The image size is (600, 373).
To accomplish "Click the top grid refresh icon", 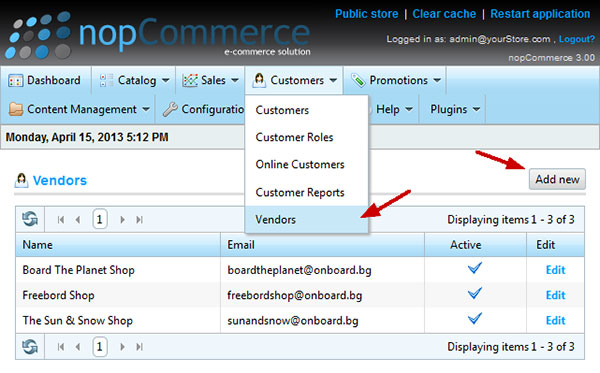I will (30, 219).
